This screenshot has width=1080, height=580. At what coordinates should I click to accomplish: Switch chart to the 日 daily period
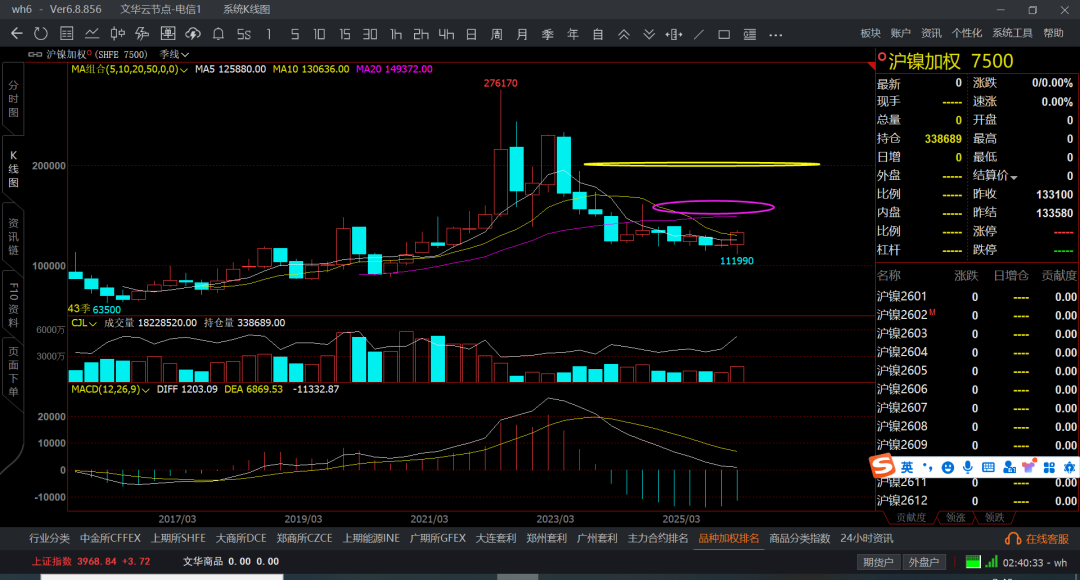(471, 33)
